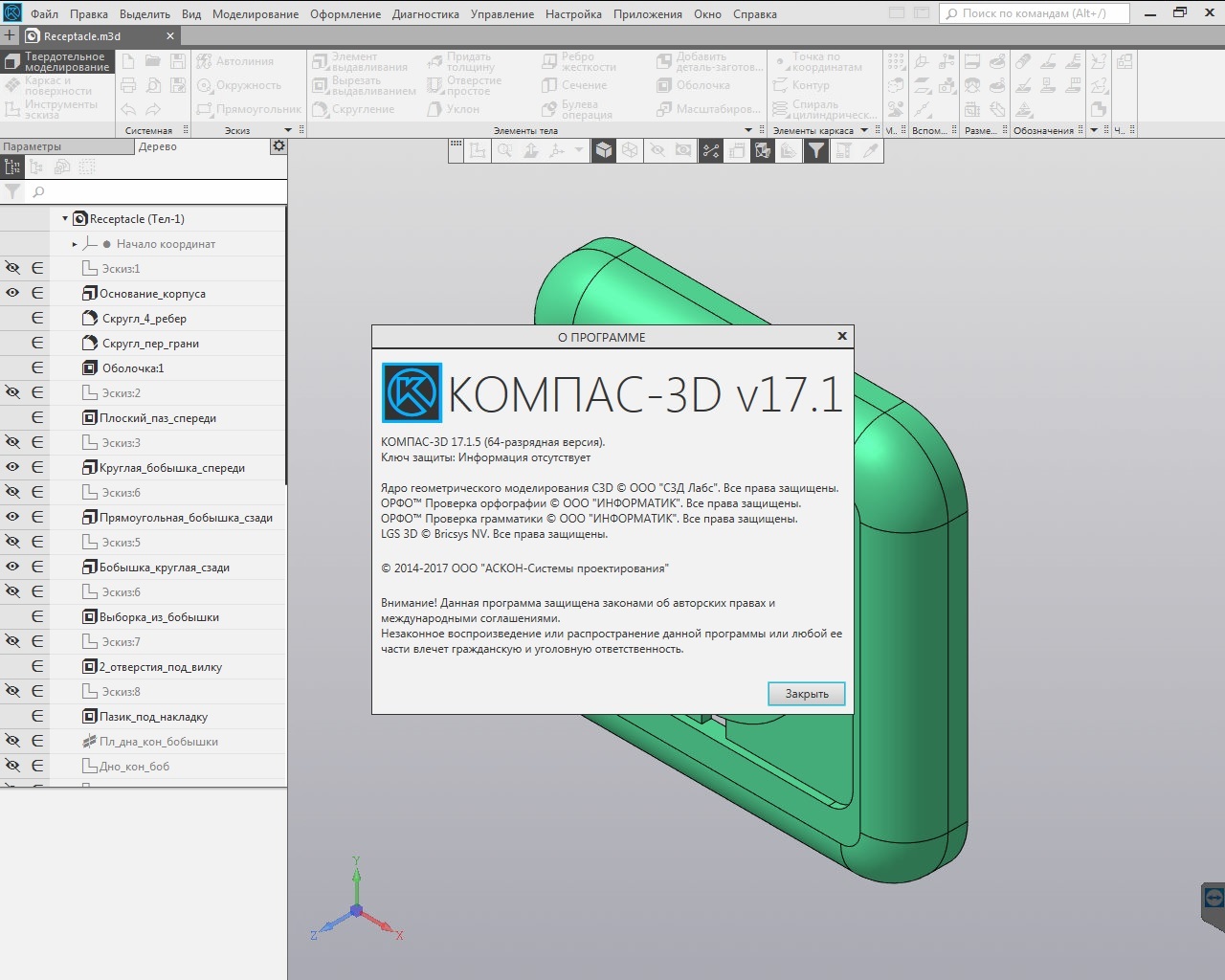Select Пазик_под_накладку in the tree
Image resolution: width=1225 pixels, height=980 pixels.
(153, 716)
